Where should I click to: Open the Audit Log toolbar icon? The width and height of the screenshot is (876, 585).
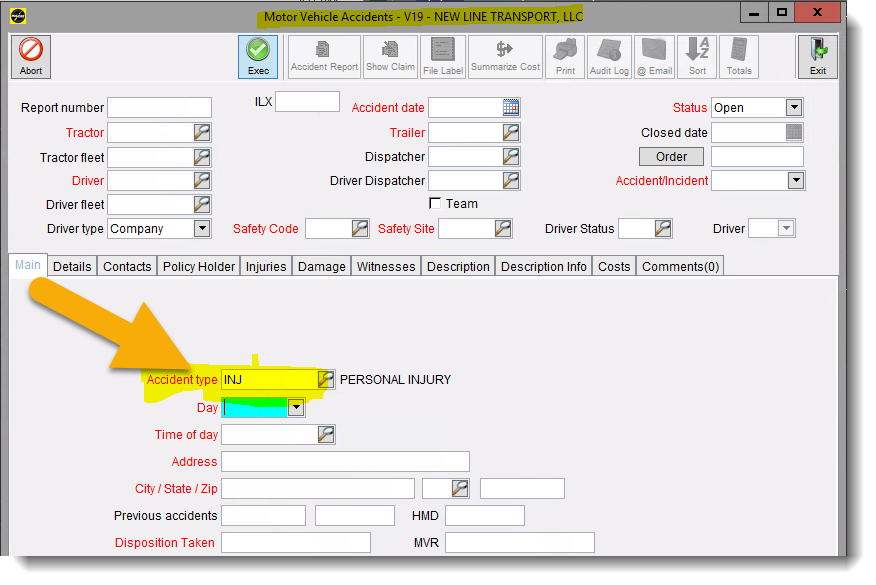pyautogui.click(x=609, y=56)
